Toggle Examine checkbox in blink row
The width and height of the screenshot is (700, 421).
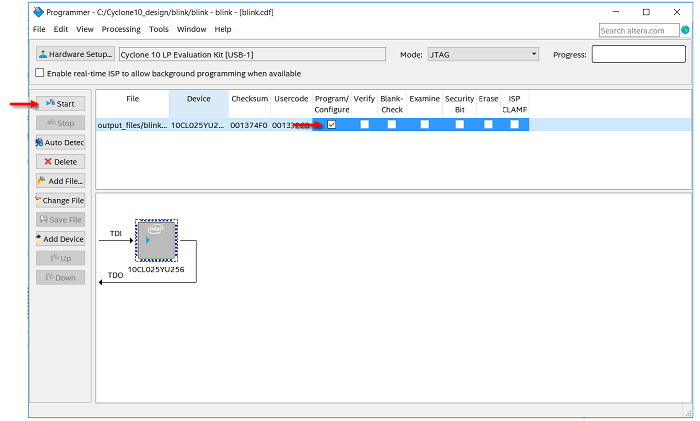point(425,125)
